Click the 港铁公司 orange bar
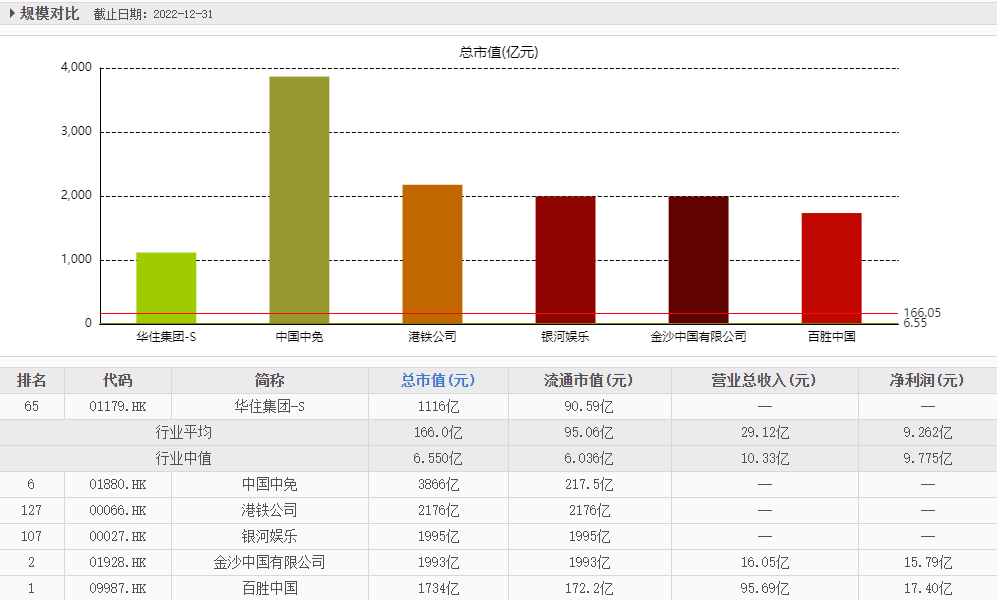The width and height of the screenshot is (997, 600). 432,254
